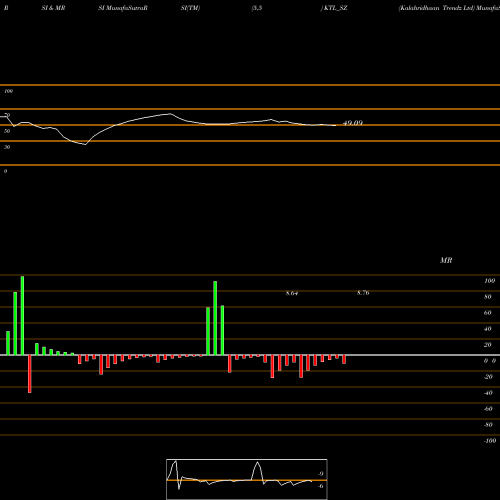Image resolution: width=500 pixels, height=500 pixels.
Task: Click the -9 label in mini chart
Action: 320,474
